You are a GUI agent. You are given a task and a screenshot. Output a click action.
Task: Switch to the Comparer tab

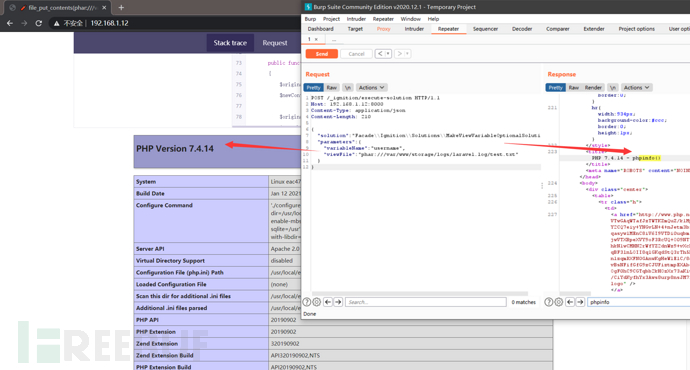(558, 29)
